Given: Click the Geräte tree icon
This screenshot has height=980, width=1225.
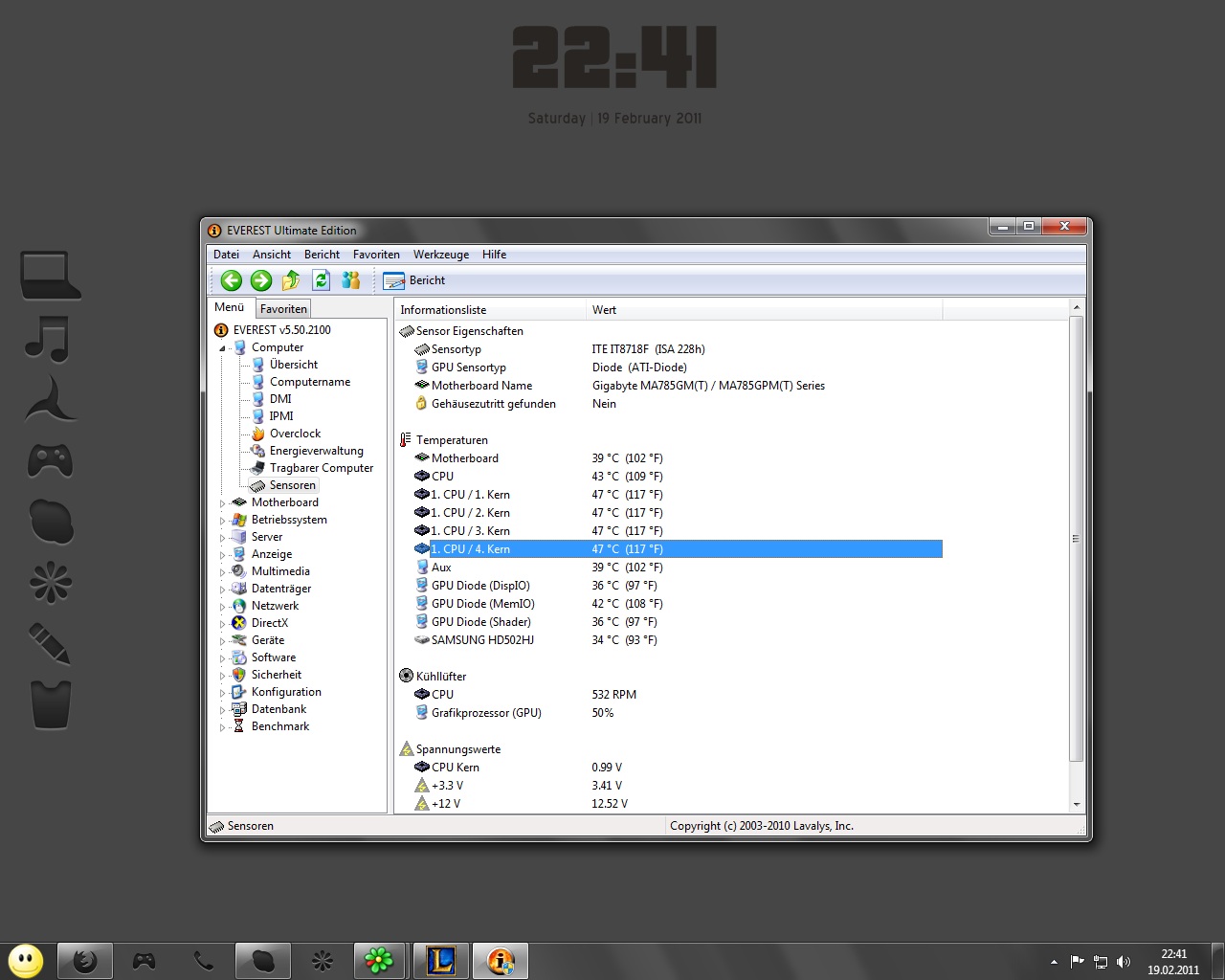Looking at the screenshot, I should tap(239, 640).
